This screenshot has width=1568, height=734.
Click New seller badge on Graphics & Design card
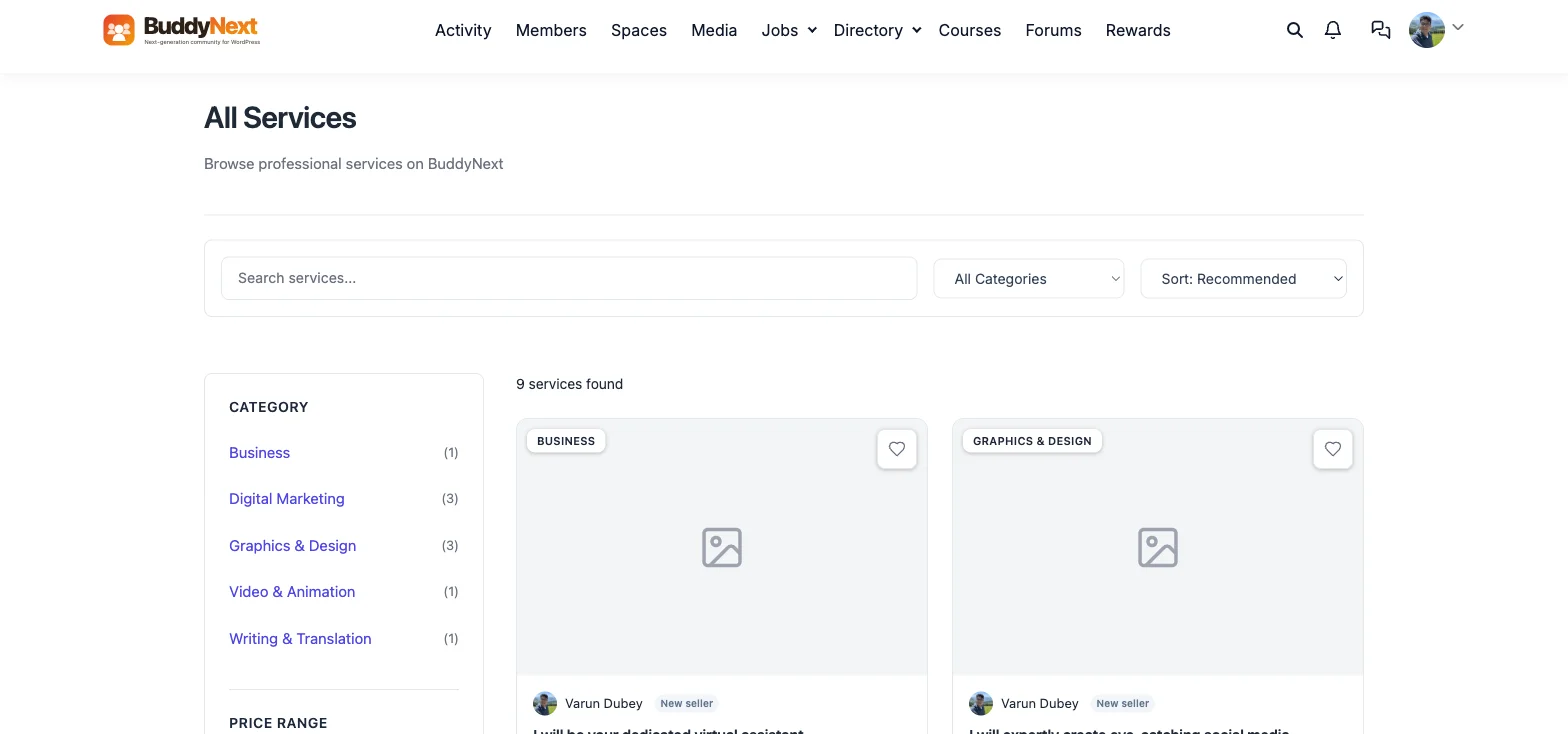click(x=1123, y=703)
